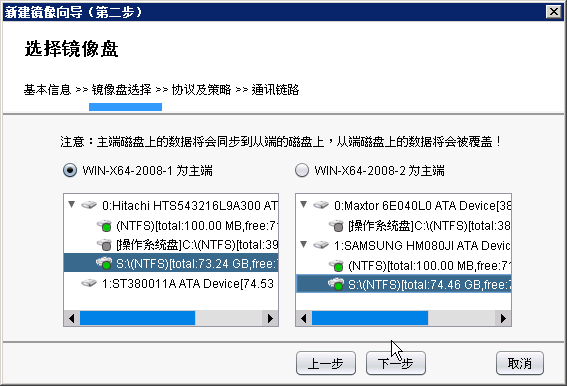Click the 100.00 MB NTFS partition icon under SAMSUNG
This screenshot has height=386, width=567.
pyautogui.click(x=336, y=266)
